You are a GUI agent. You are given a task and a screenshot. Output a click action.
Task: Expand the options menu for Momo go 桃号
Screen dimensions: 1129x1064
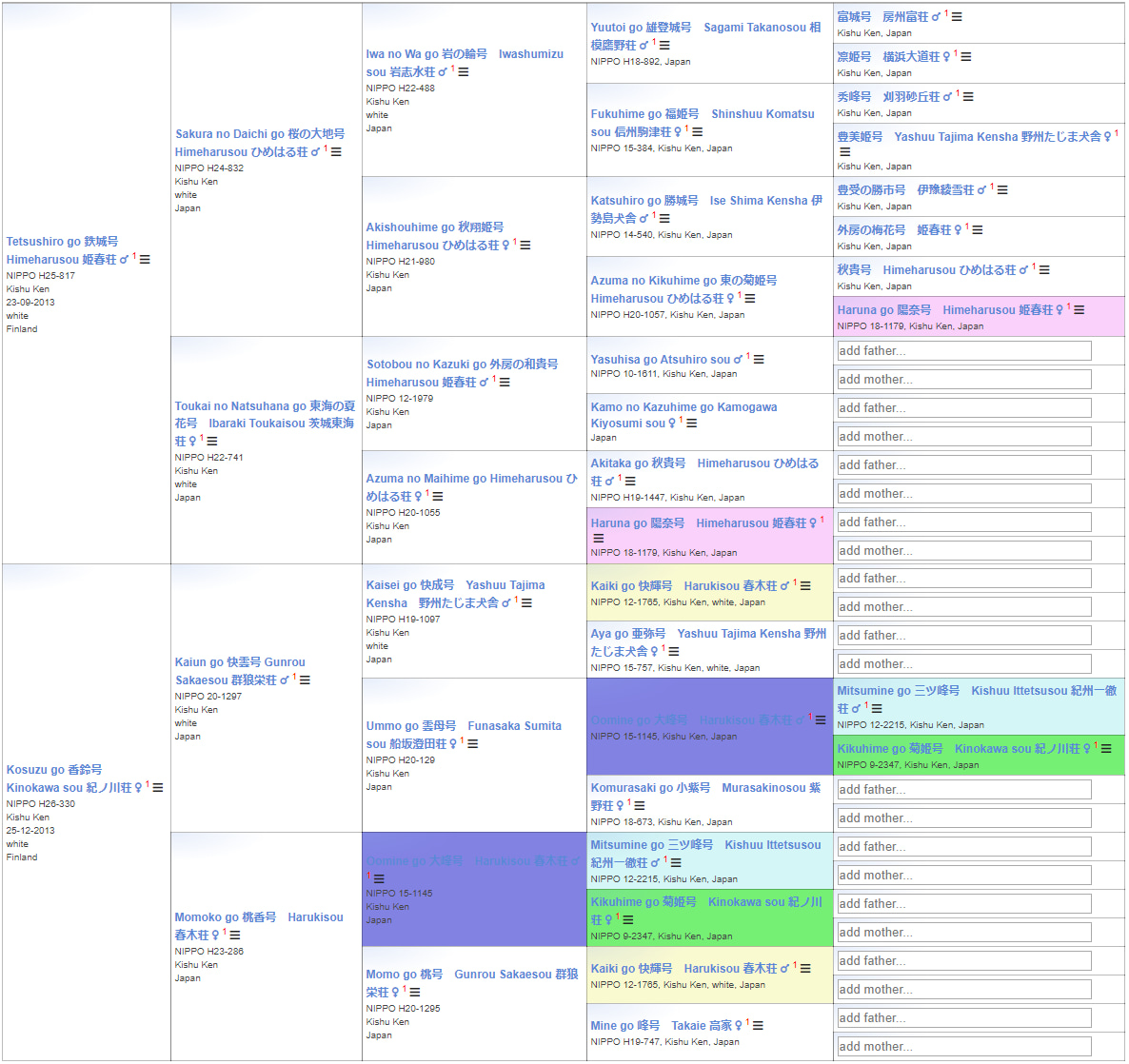click(x=415, y=993)
